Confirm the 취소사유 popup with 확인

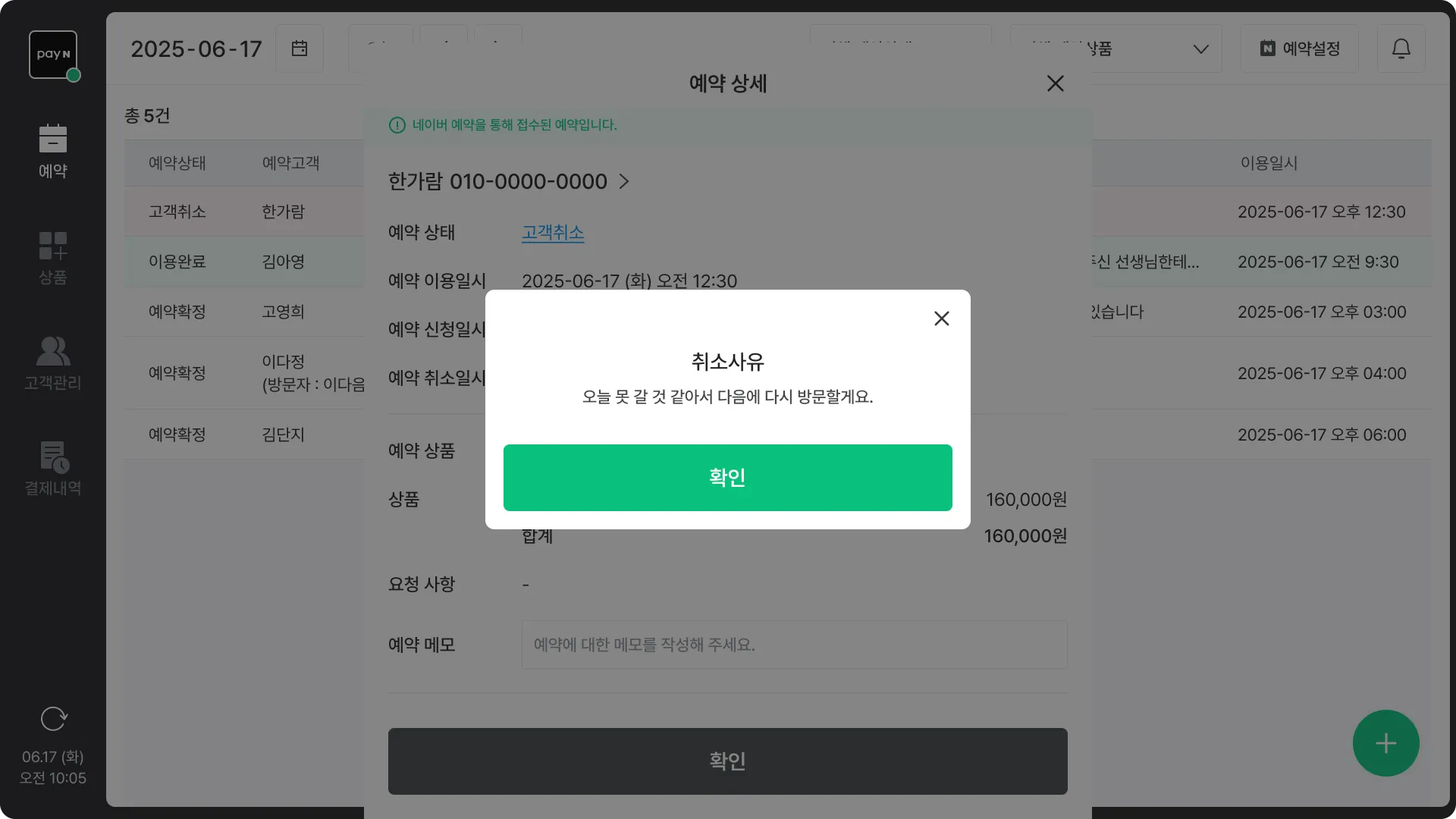point(728,478)
